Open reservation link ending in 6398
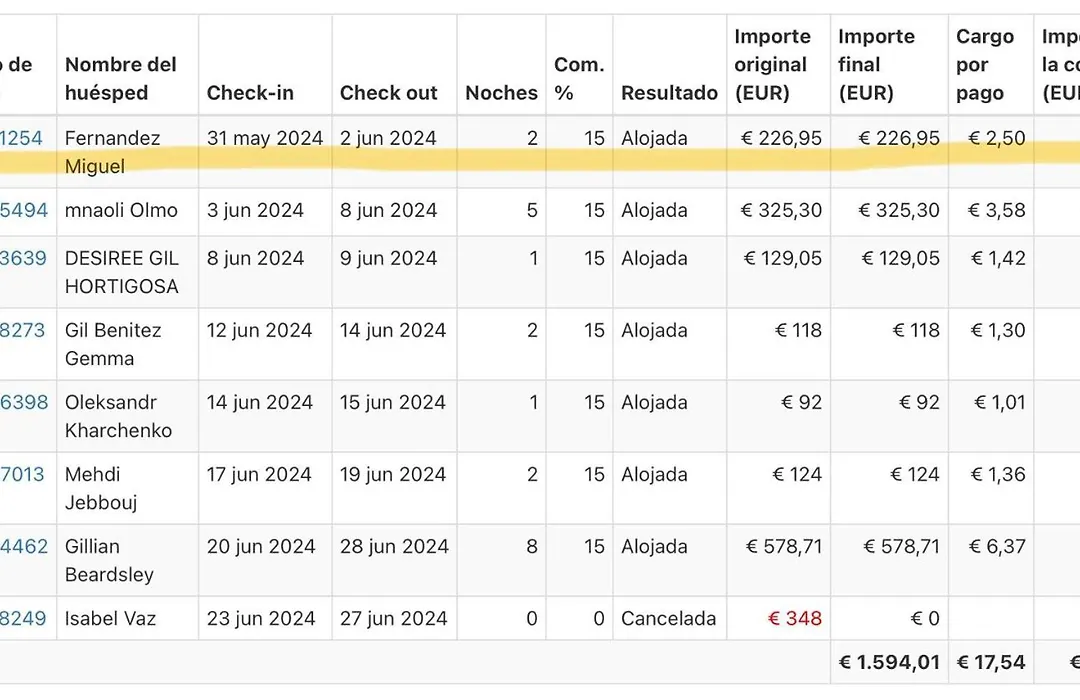The height and width of the screenshot is (700, 1080). [24, 402]
